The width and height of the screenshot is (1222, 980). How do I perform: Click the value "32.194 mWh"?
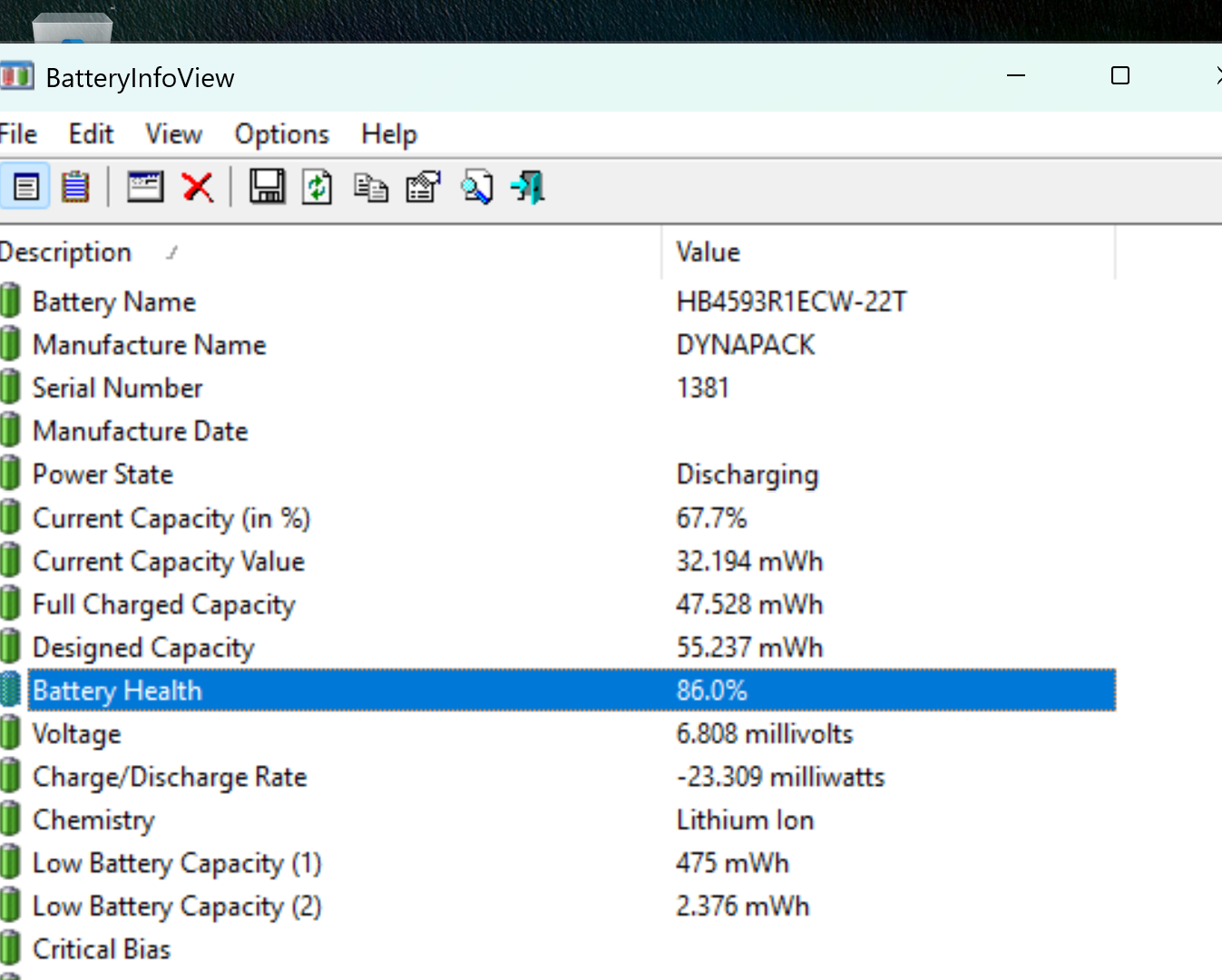point(749,561)
